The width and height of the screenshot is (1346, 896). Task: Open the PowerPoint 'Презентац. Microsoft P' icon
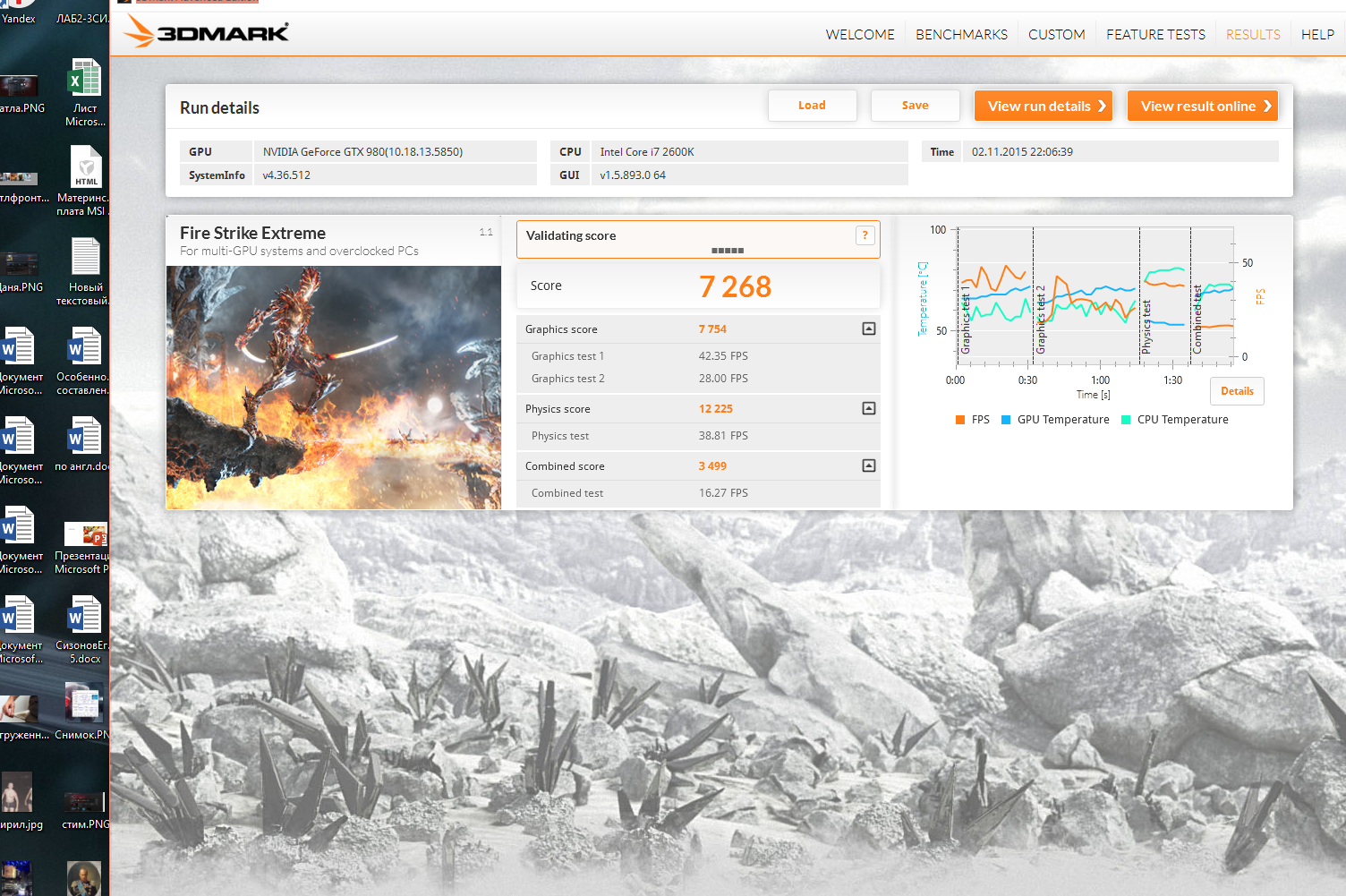coord(85,547)
